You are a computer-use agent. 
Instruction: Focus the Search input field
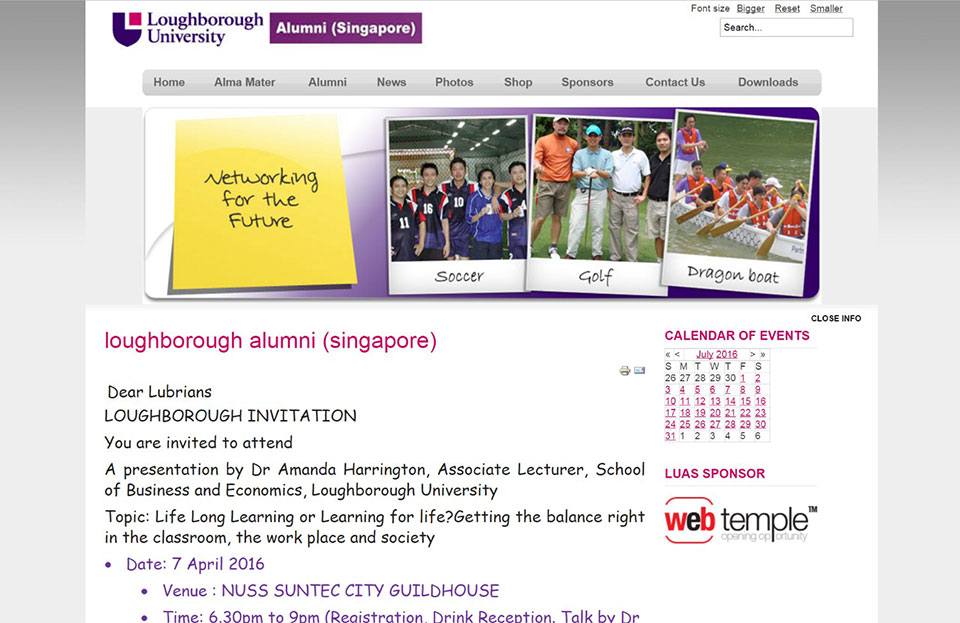pos(786,28)
